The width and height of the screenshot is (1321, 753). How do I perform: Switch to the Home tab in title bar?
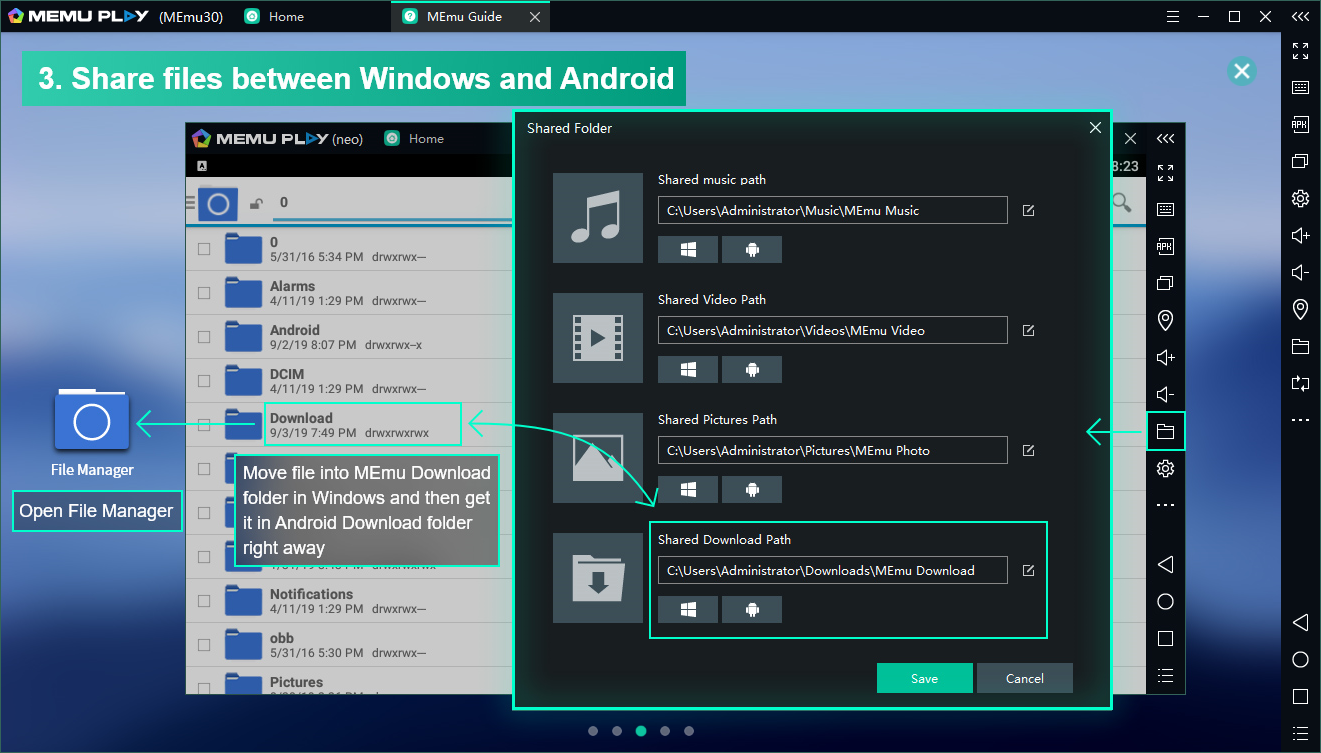click(x=285, y=17)
